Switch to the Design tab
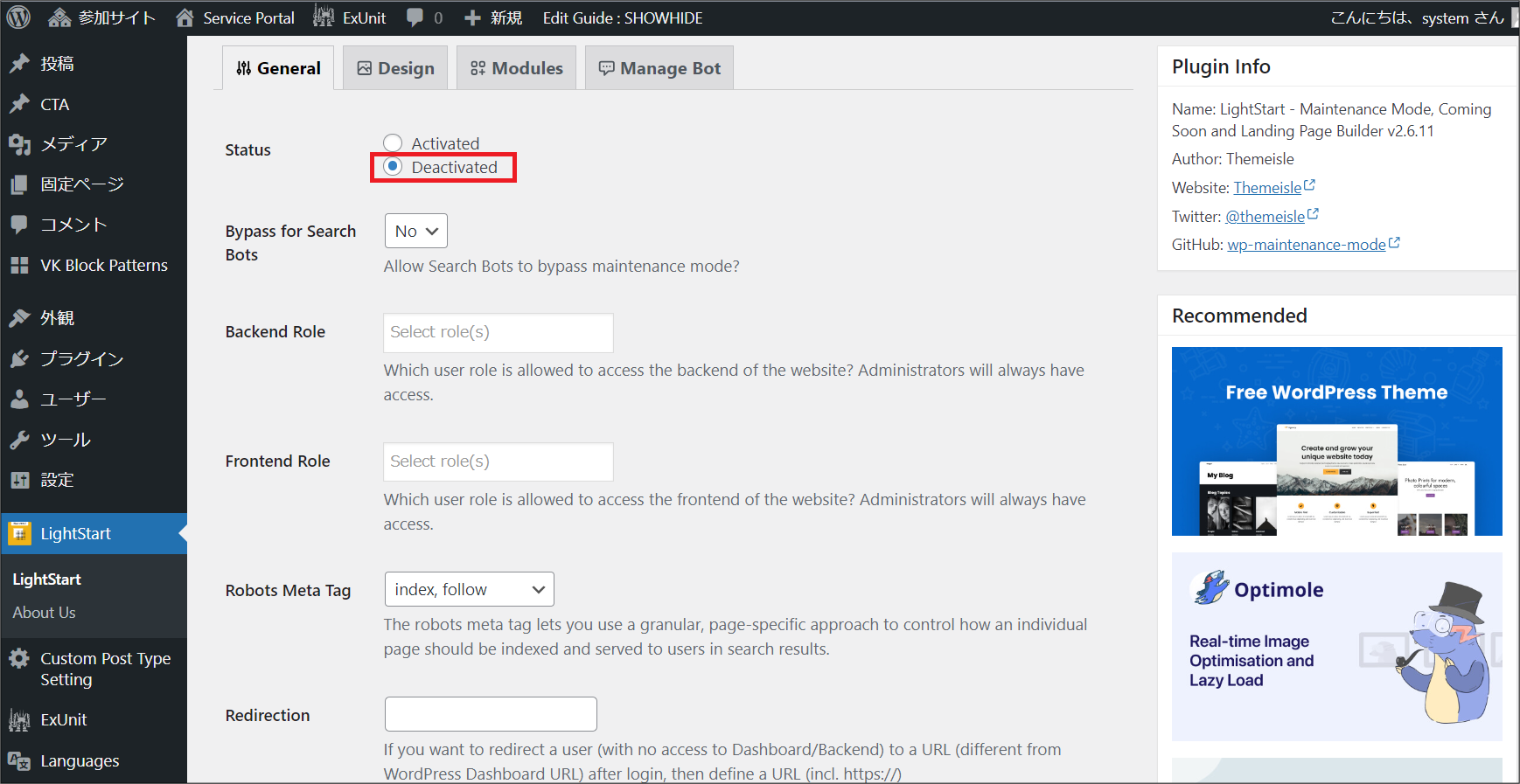1520x784 pixels. (395, 68)
